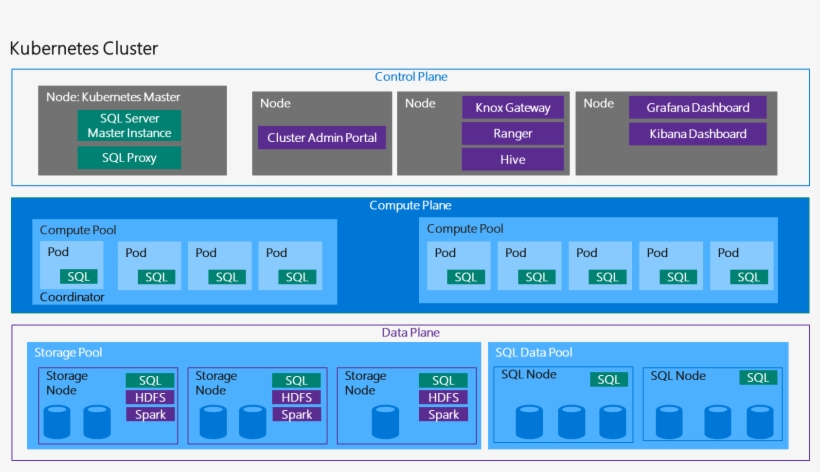Select the Ranger component box
This screenshot has height=472, width=820.
point(512,134)
